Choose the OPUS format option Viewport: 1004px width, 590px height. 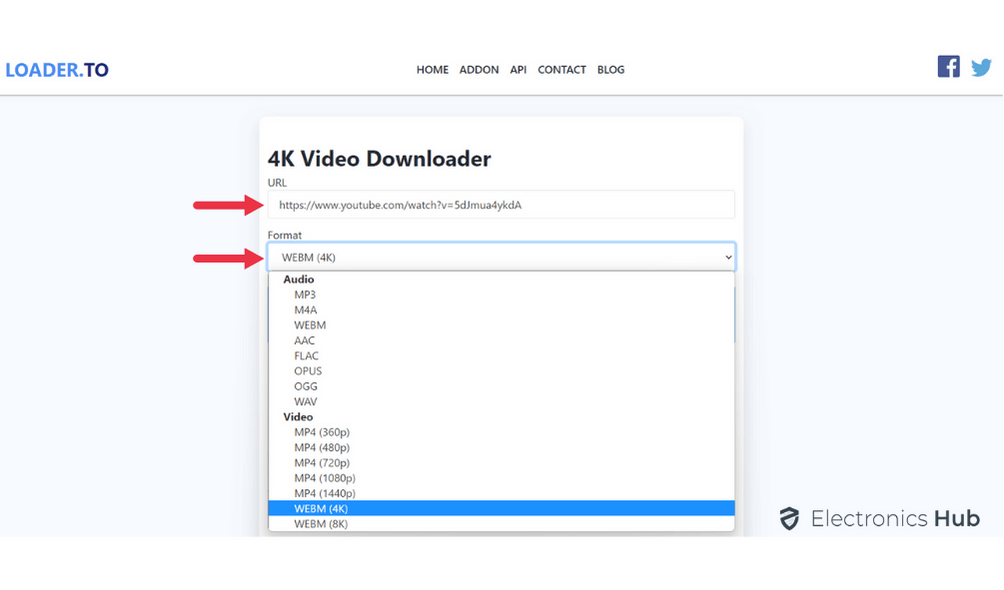(501, 372)
